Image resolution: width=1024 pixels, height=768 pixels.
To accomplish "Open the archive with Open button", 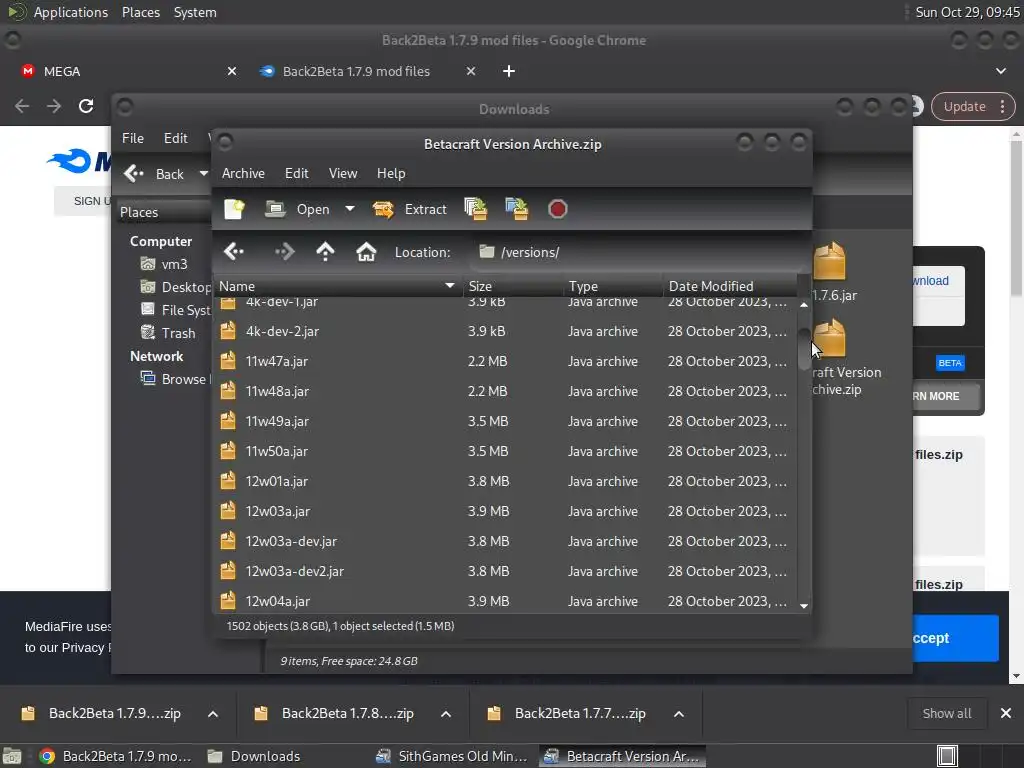I will click(x=298, y=209).
